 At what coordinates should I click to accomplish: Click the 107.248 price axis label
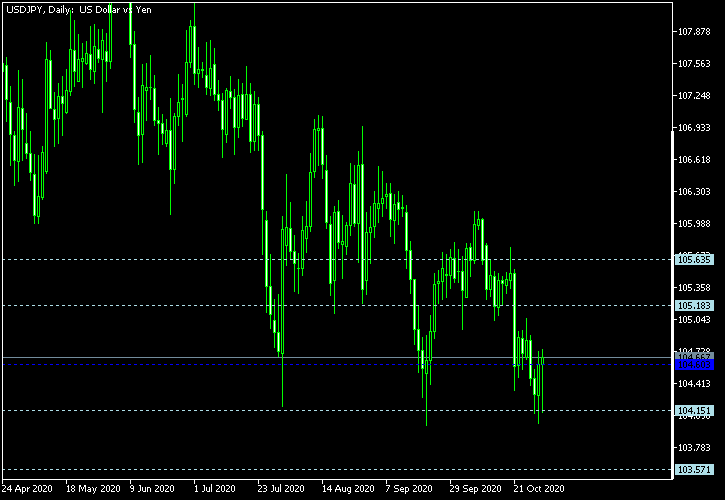(x=694, y=96)
